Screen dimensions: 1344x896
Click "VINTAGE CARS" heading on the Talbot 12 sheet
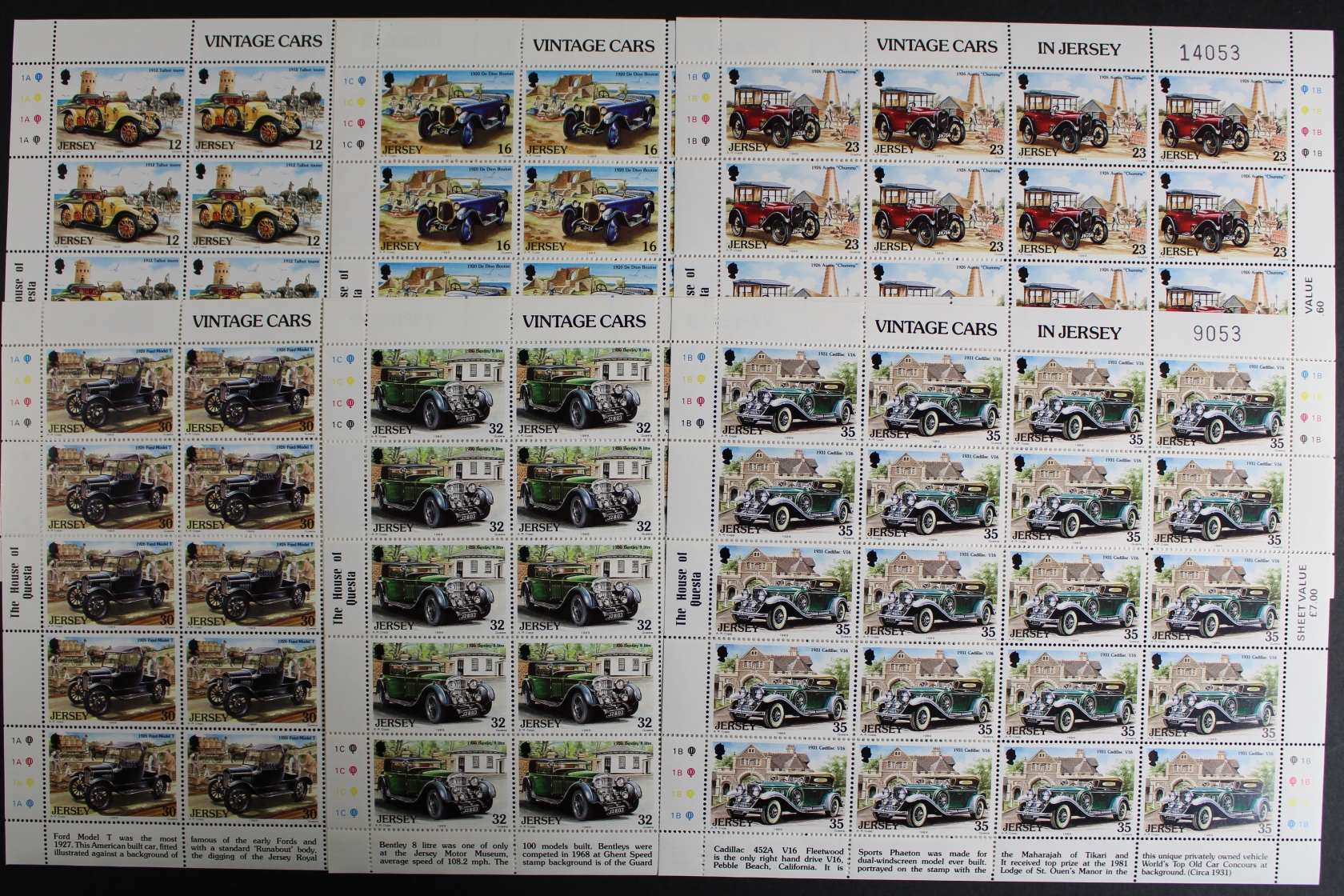[x=263, y=41]
